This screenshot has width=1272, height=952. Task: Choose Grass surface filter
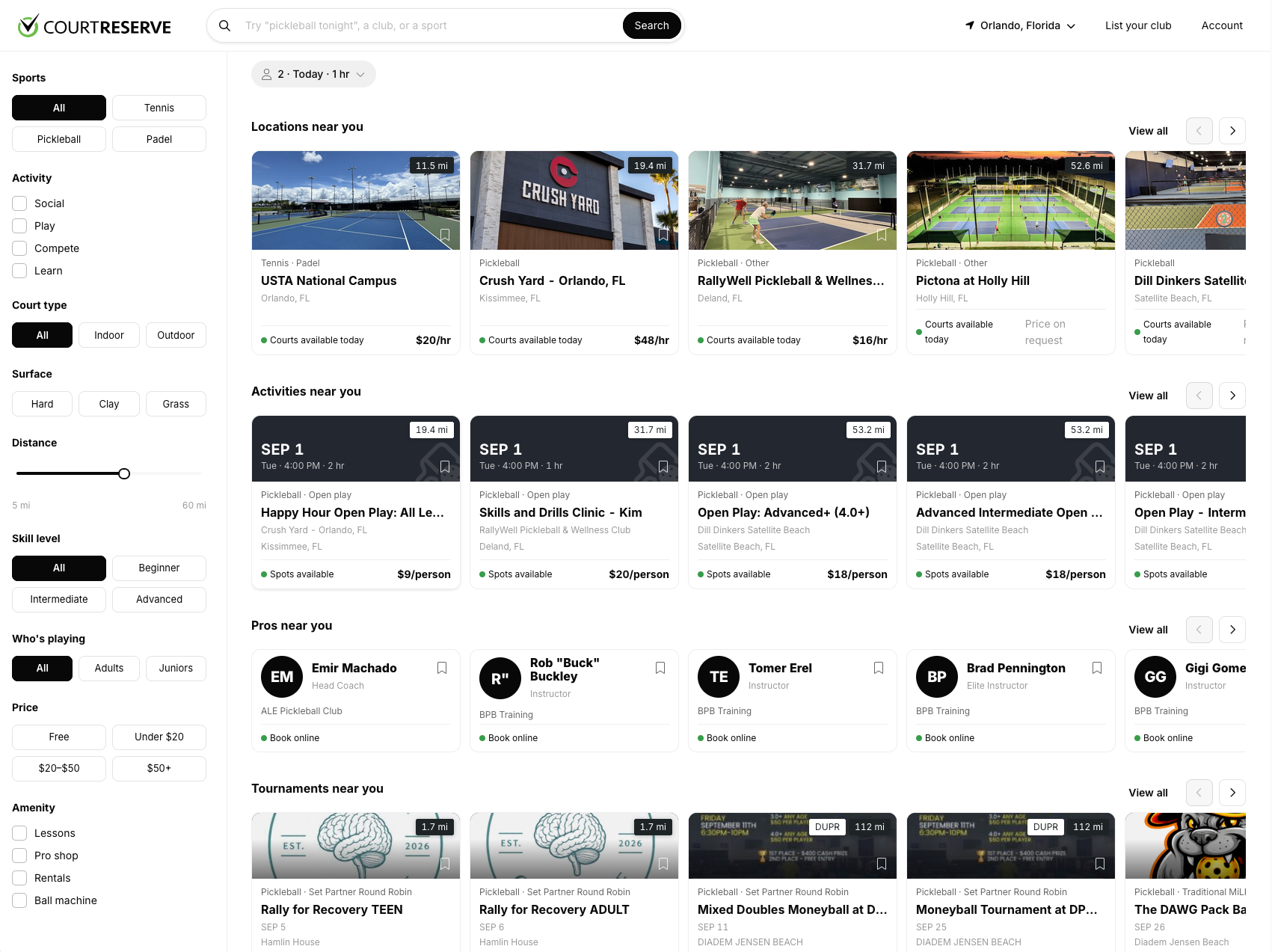(176, 404)
